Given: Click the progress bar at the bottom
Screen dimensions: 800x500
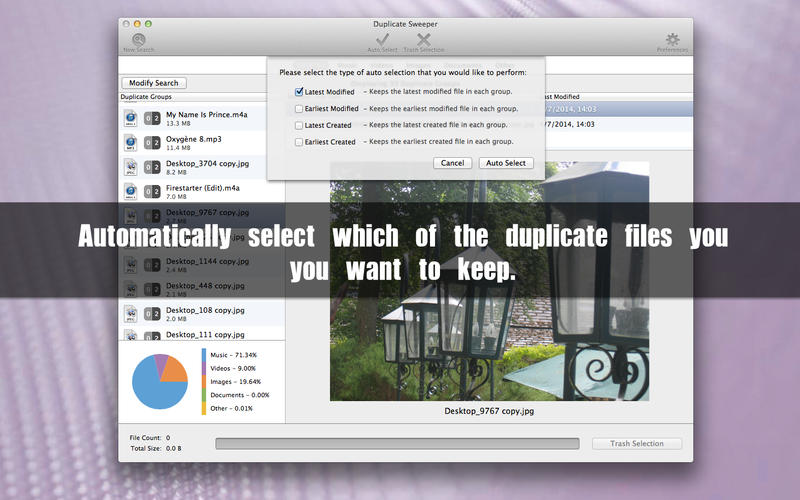Looking at the screenshot, I should pyautogui.click(x=397, y=443).
